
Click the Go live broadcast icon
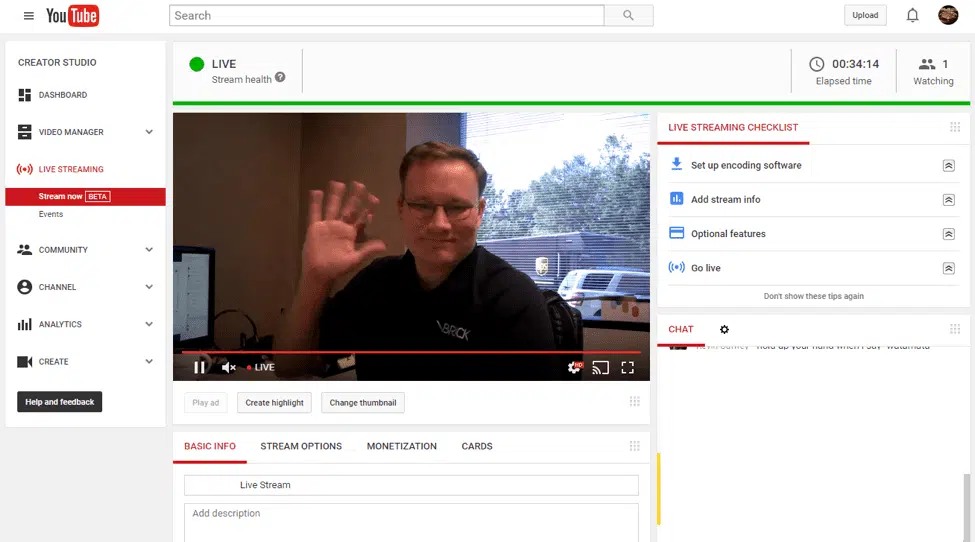point(677,267)
